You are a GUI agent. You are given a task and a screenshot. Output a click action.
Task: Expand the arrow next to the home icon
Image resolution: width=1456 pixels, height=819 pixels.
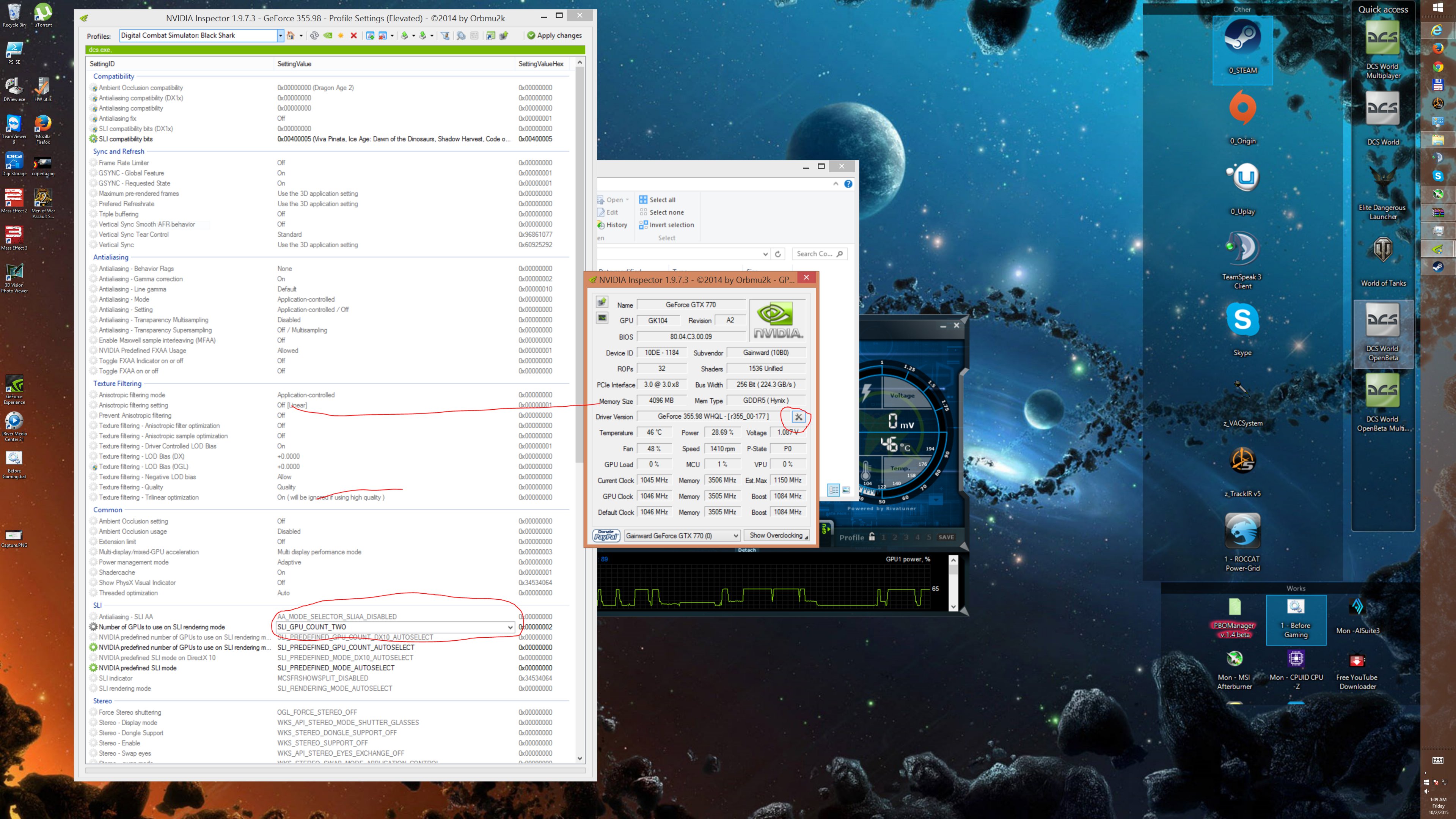click(x=301, y=36)
